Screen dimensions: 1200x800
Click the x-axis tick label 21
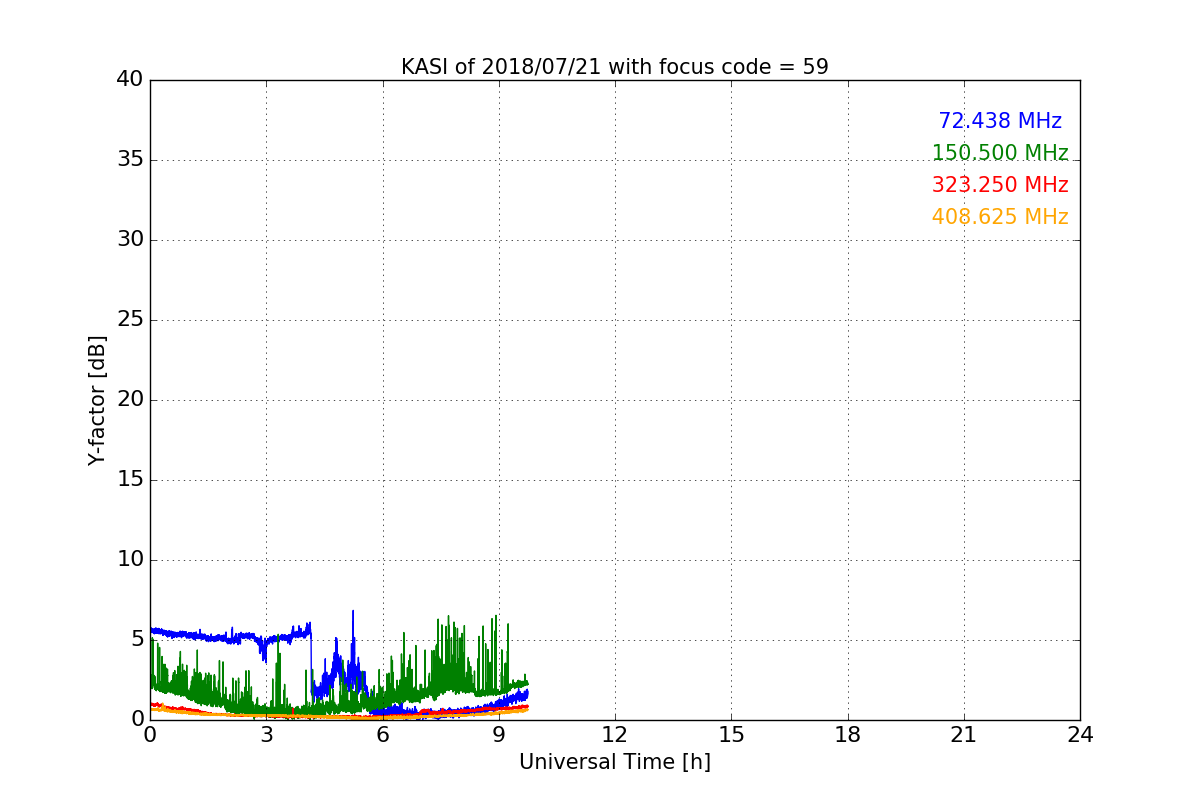click(964, 735)
